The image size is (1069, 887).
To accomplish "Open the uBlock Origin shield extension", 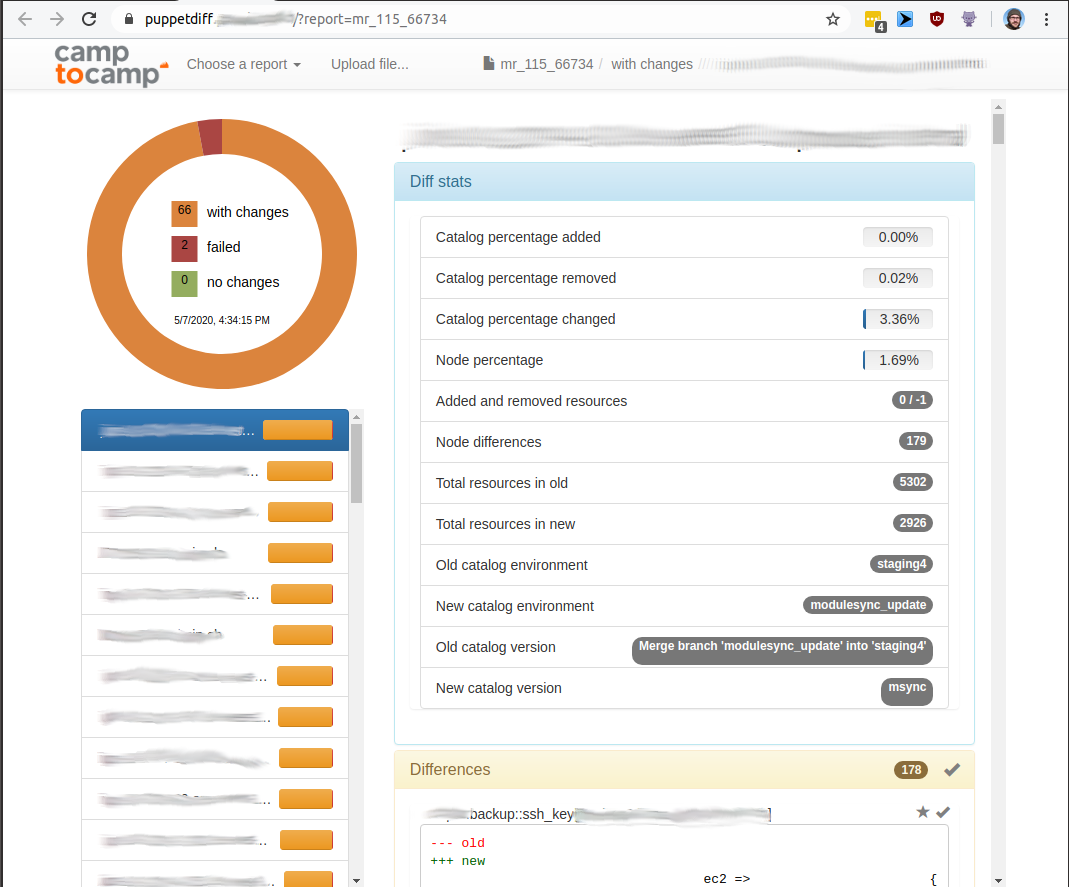I will (937, 19).
